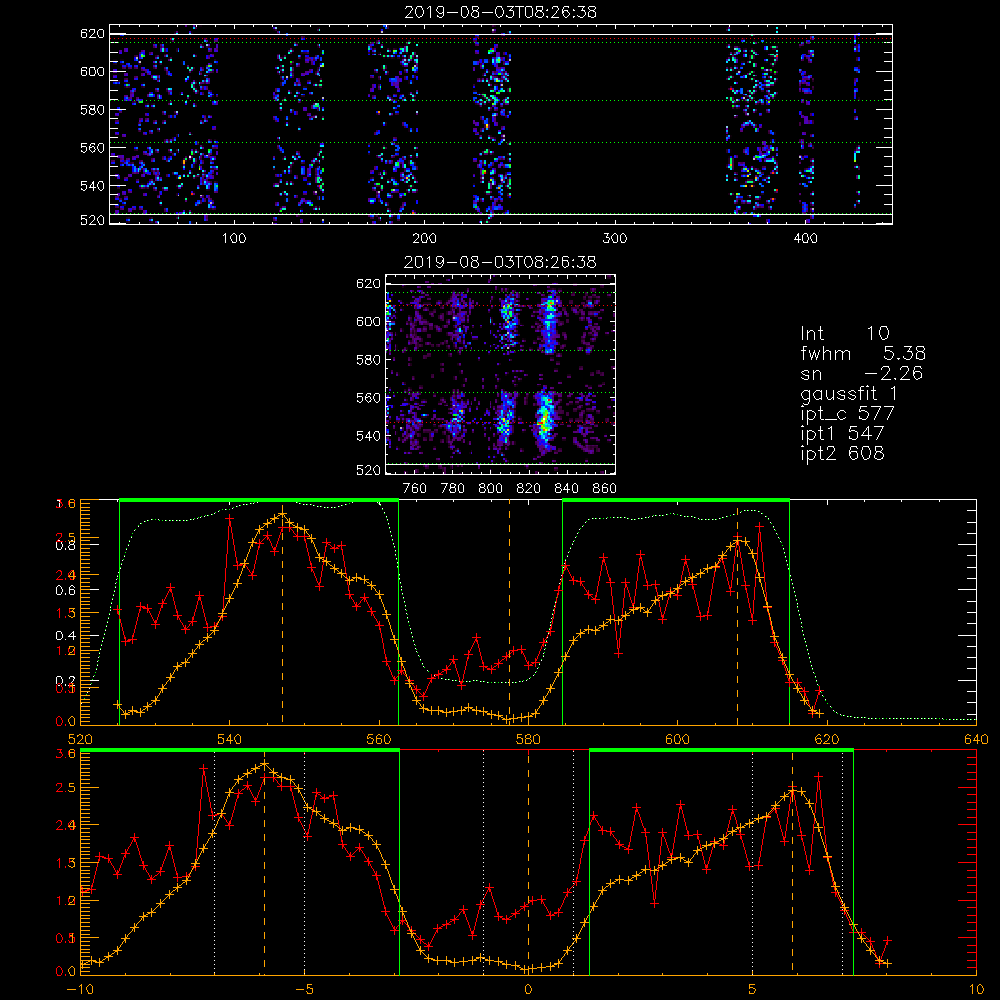The width and height of the screenshot is (1000, 1000).
Task: Click the wide top spectrogram image
Action: [501, 124]
